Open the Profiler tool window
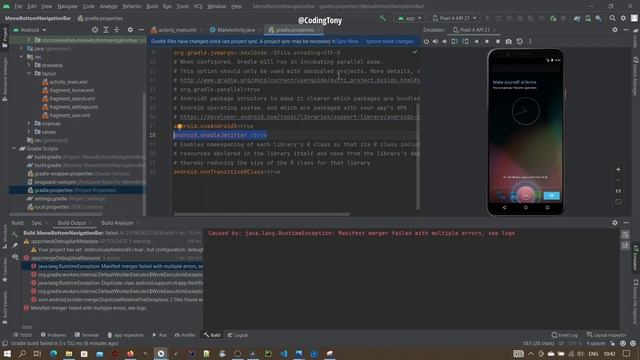Image resolution: width=640 pixels, height=360 pixels. [185, 335]
